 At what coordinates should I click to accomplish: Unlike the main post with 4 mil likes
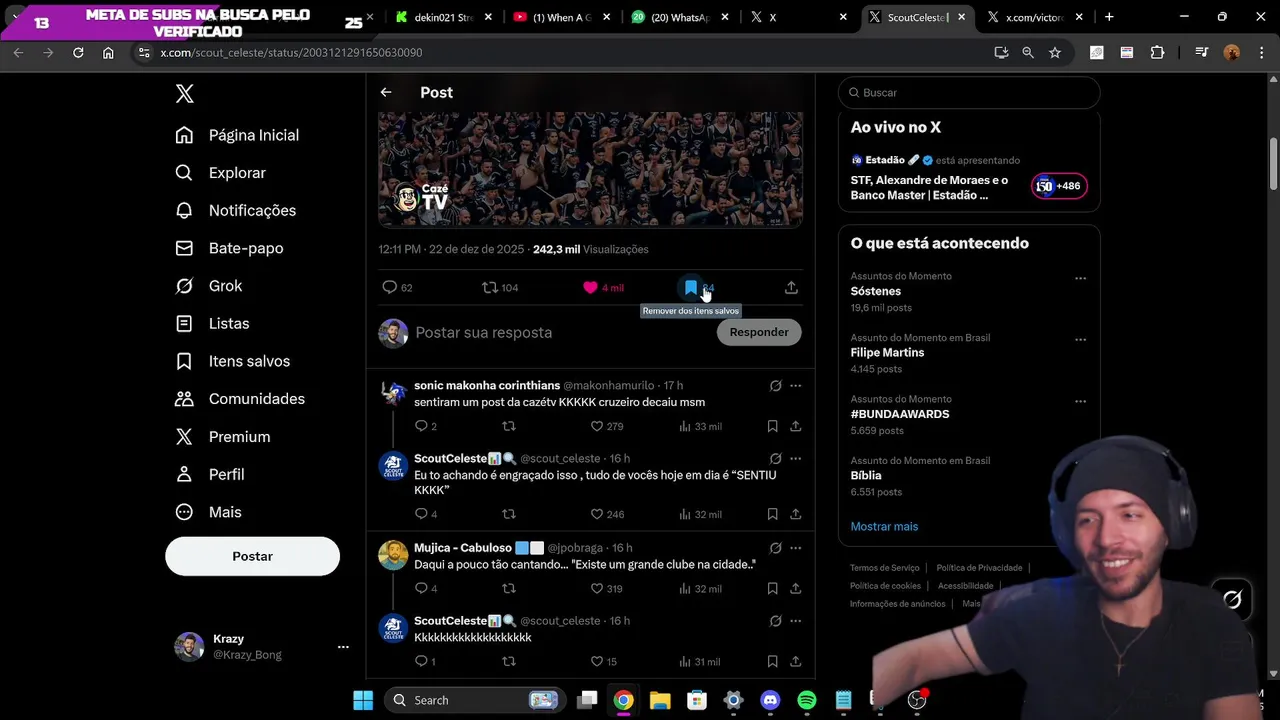tap(590, 287)
